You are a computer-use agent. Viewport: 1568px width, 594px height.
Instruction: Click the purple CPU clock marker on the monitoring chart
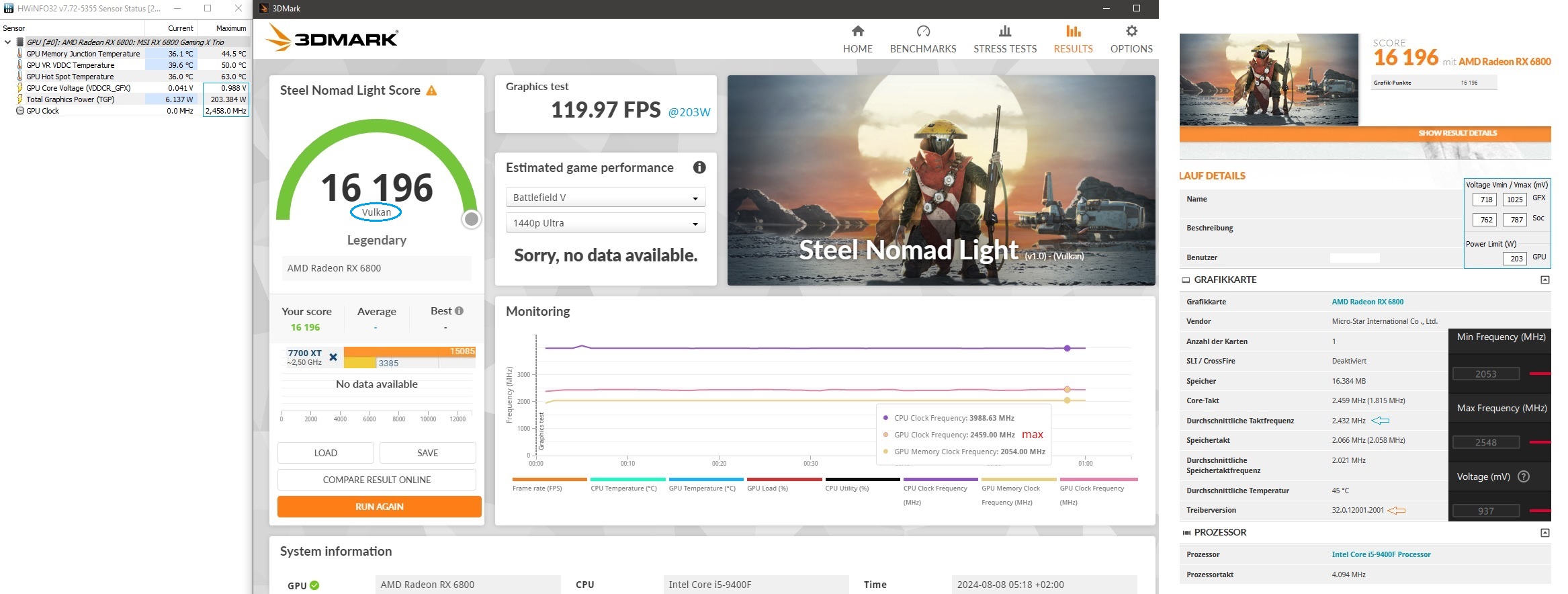tap(1067, 348)
